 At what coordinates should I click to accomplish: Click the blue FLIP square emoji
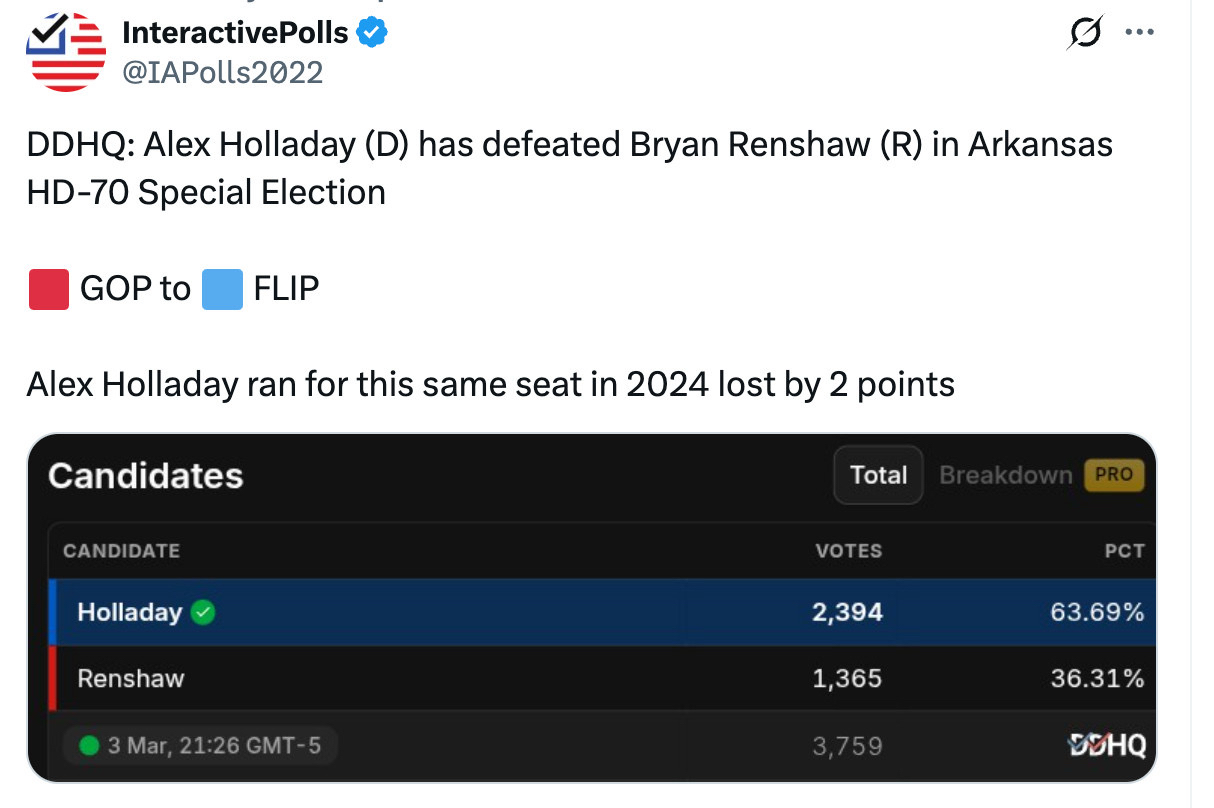tap(222, 289)
